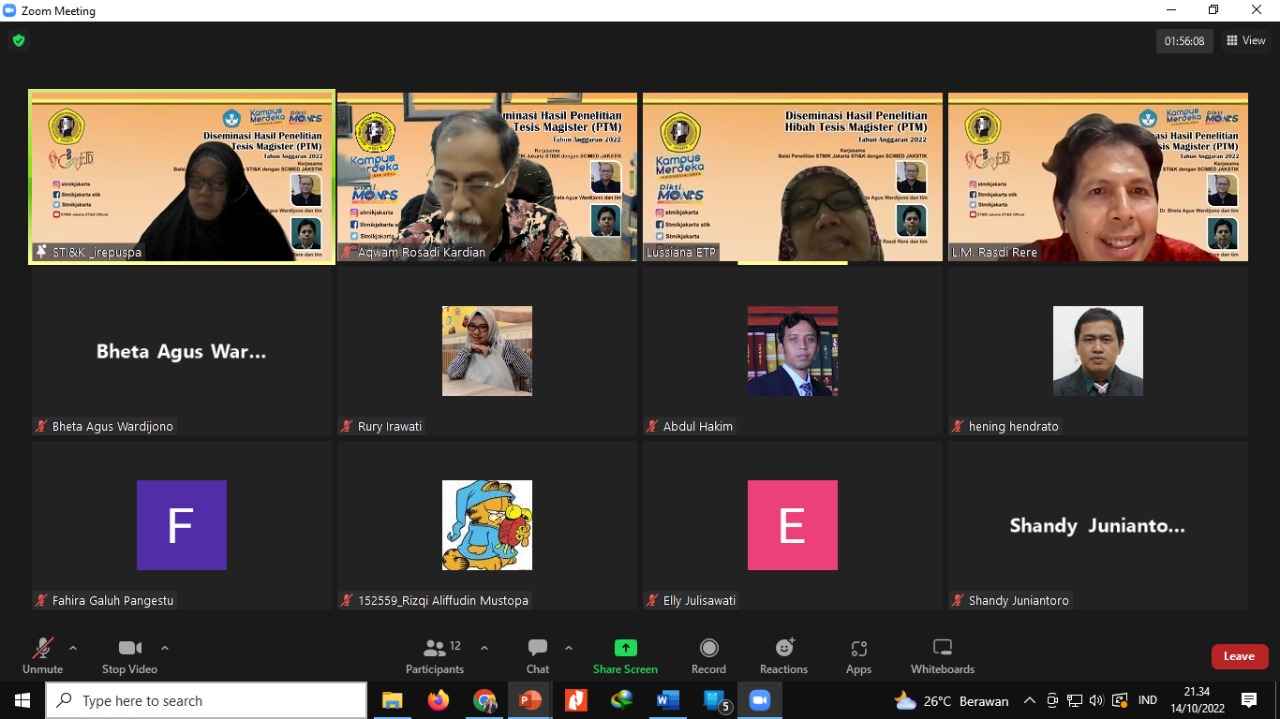Screen dimensions: 1280x719
Task: Click the 'Elly Julisawati' name label
Action: pyautogui.click(x=699, y=600)
